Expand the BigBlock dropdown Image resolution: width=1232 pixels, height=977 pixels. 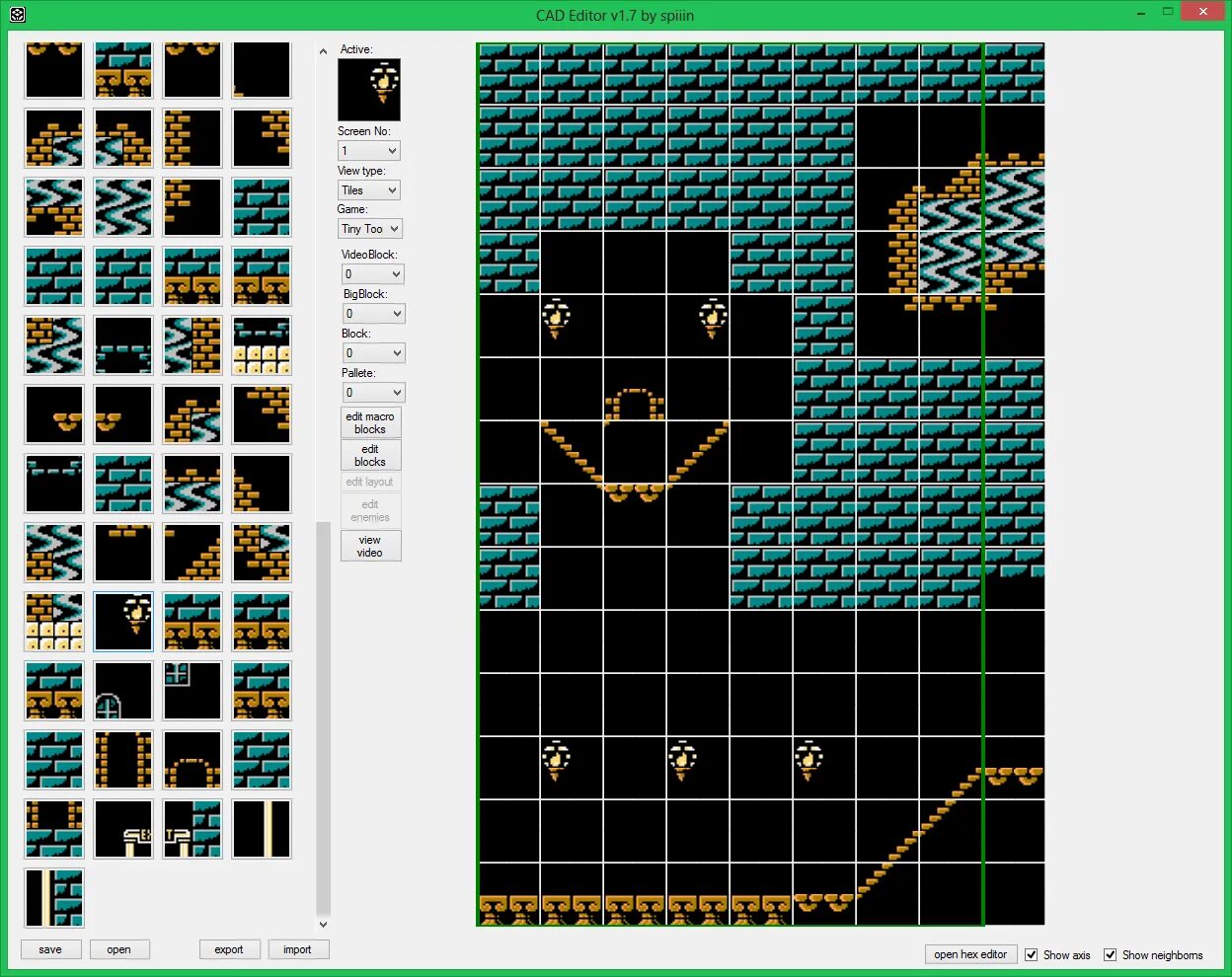click(x=373, y=314)
